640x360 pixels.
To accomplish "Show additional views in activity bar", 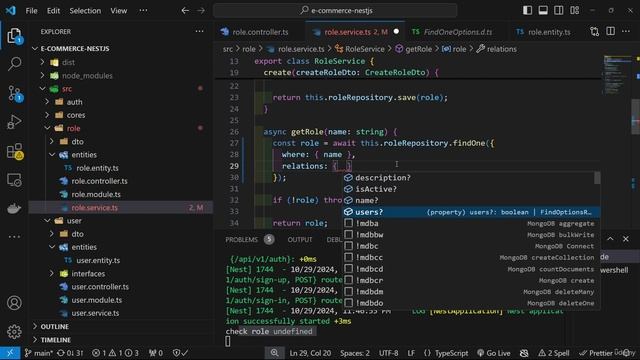I will pyautogui.click(x=14, y=236).
